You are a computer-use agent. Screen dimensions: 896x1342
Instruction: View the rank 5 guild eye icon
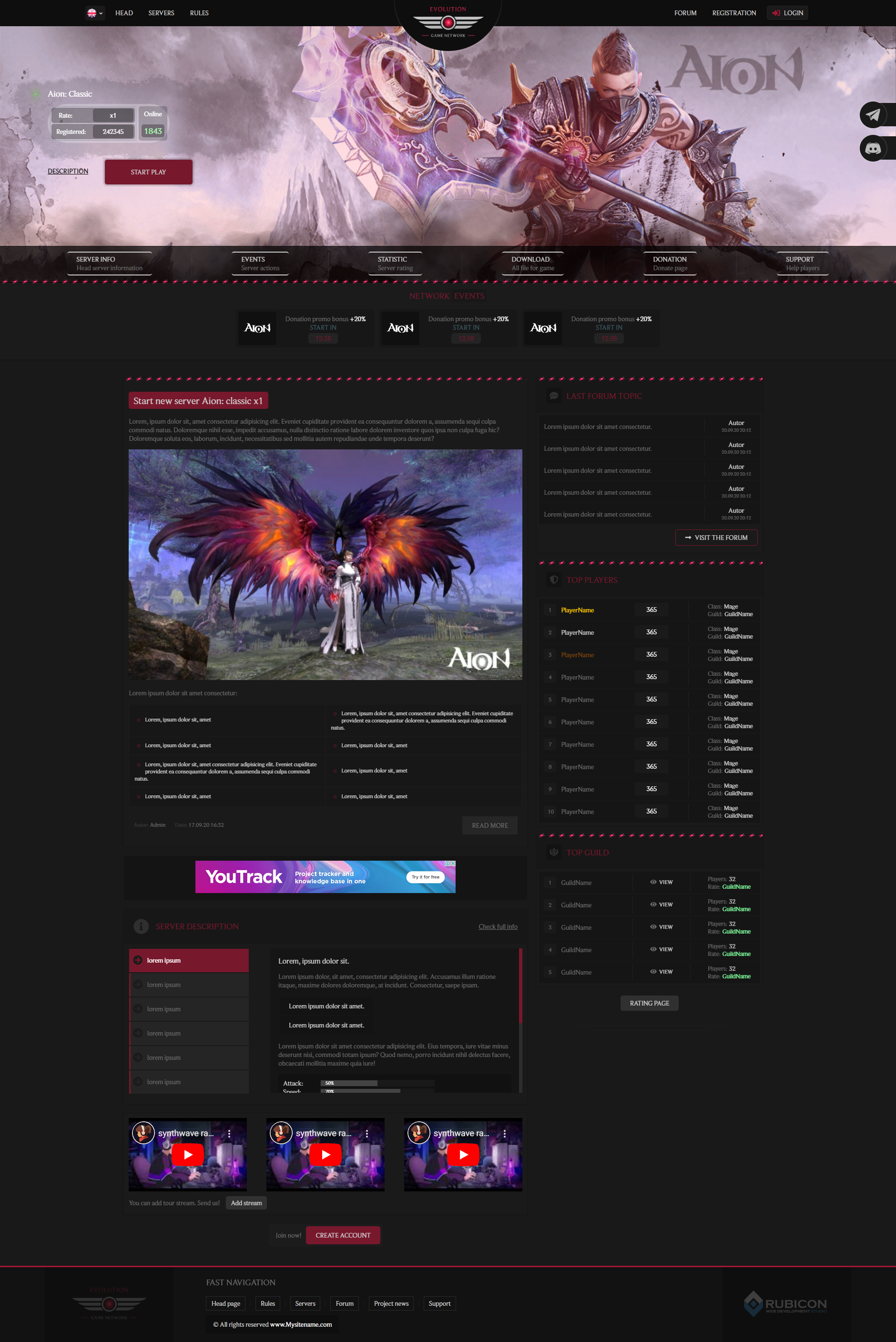pos(653,971)
